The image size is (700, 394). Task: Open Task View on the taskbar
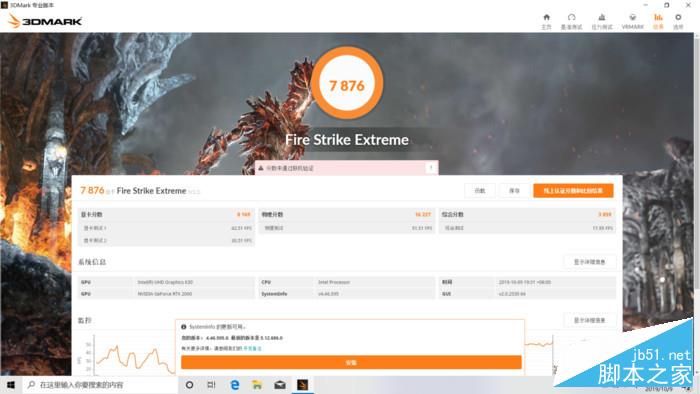pyautogui.click(x=212, y=385)
